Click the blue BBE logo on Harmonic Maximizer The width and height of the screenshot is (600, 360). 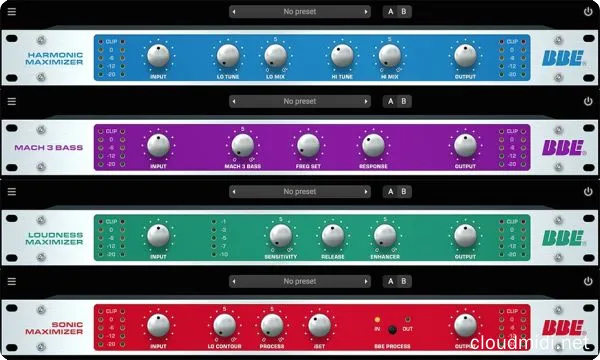pyautogui.click(x=563, y=58)
